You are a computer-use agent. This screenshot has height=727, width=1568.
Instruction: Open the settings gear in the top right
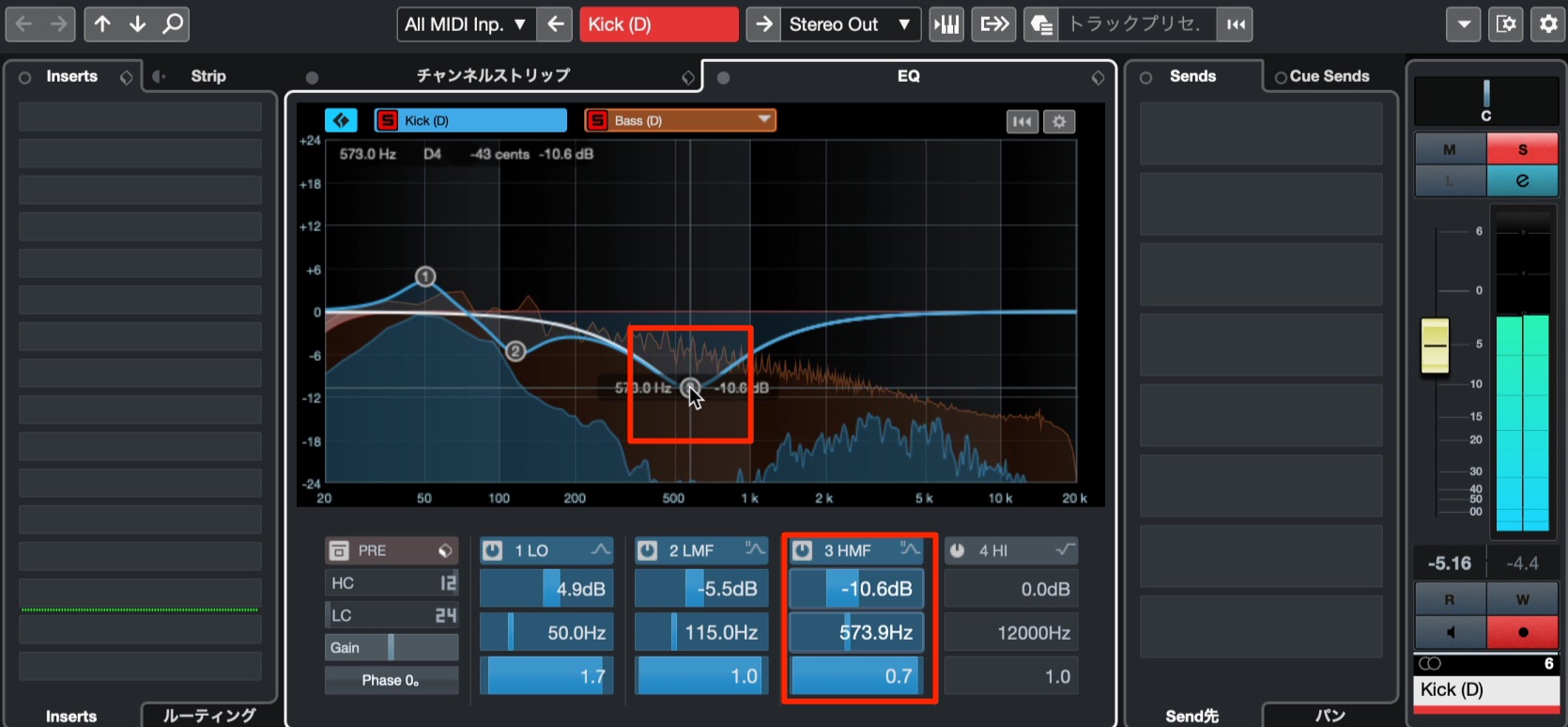[1548, 24]
